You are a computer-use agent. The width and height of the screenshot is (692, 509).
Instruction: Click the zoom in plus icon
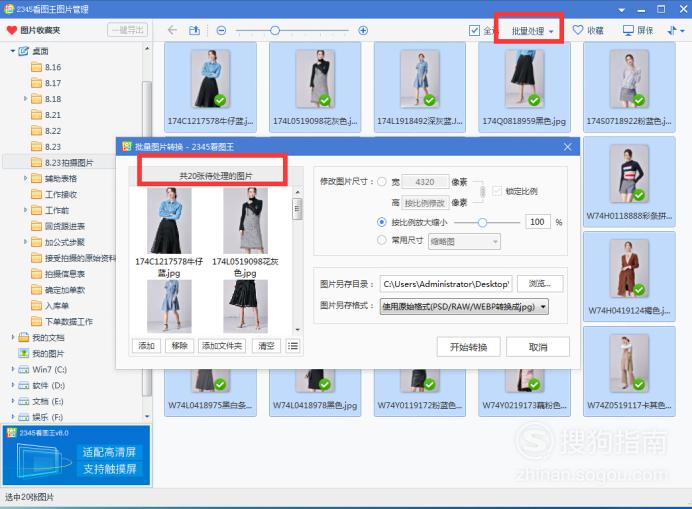(363, 30)
